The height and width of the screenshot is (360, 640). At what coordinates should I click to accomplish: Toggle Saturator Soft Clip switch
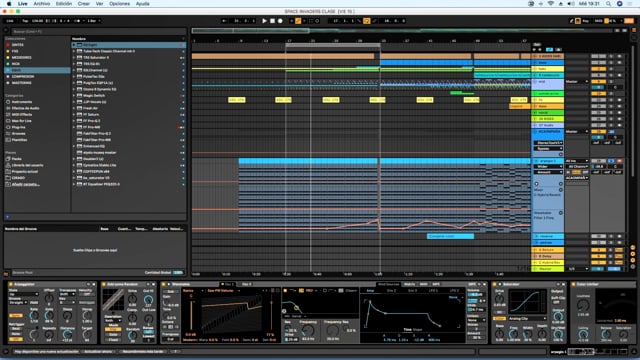tap(558, 303)
